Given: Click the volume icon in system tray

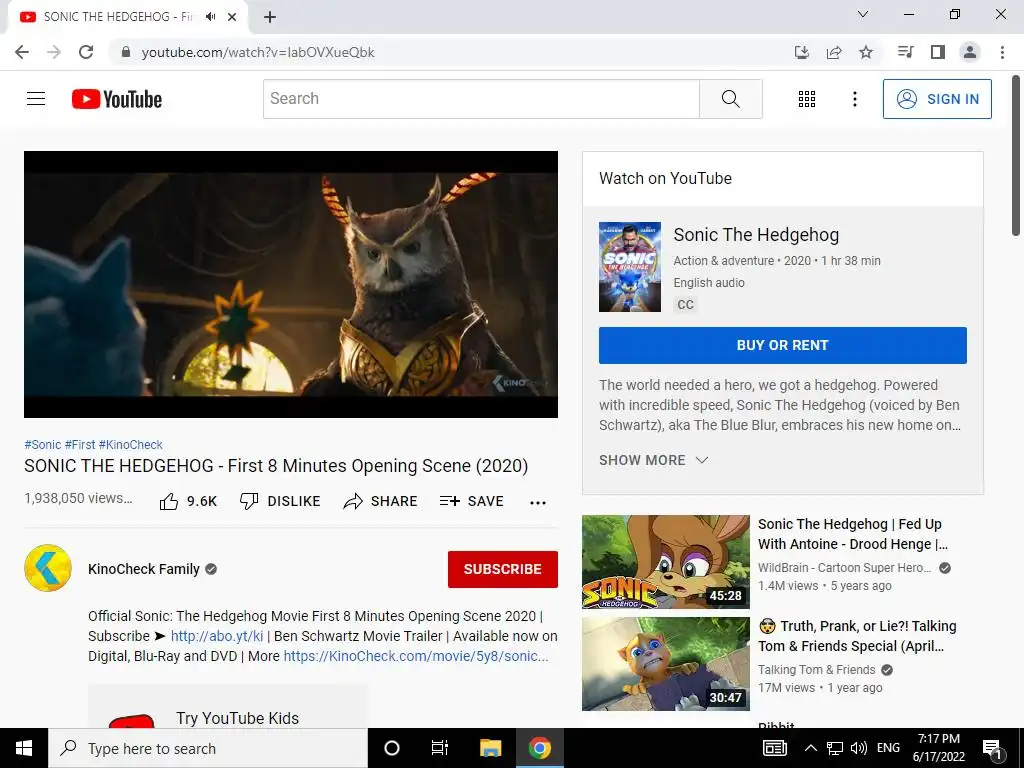Looking at the screenshot, I should [859, 748].
